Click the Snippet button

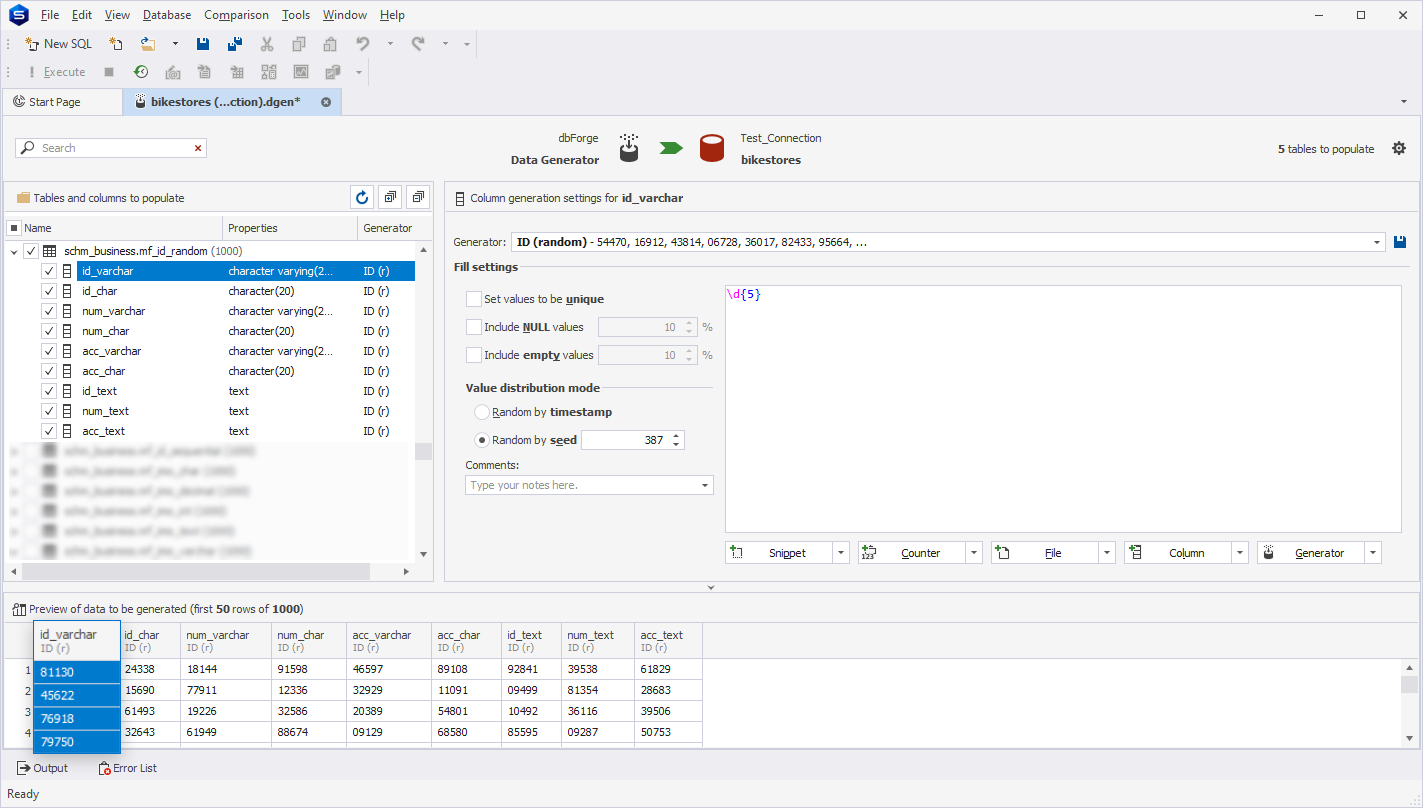click(778, 553)
